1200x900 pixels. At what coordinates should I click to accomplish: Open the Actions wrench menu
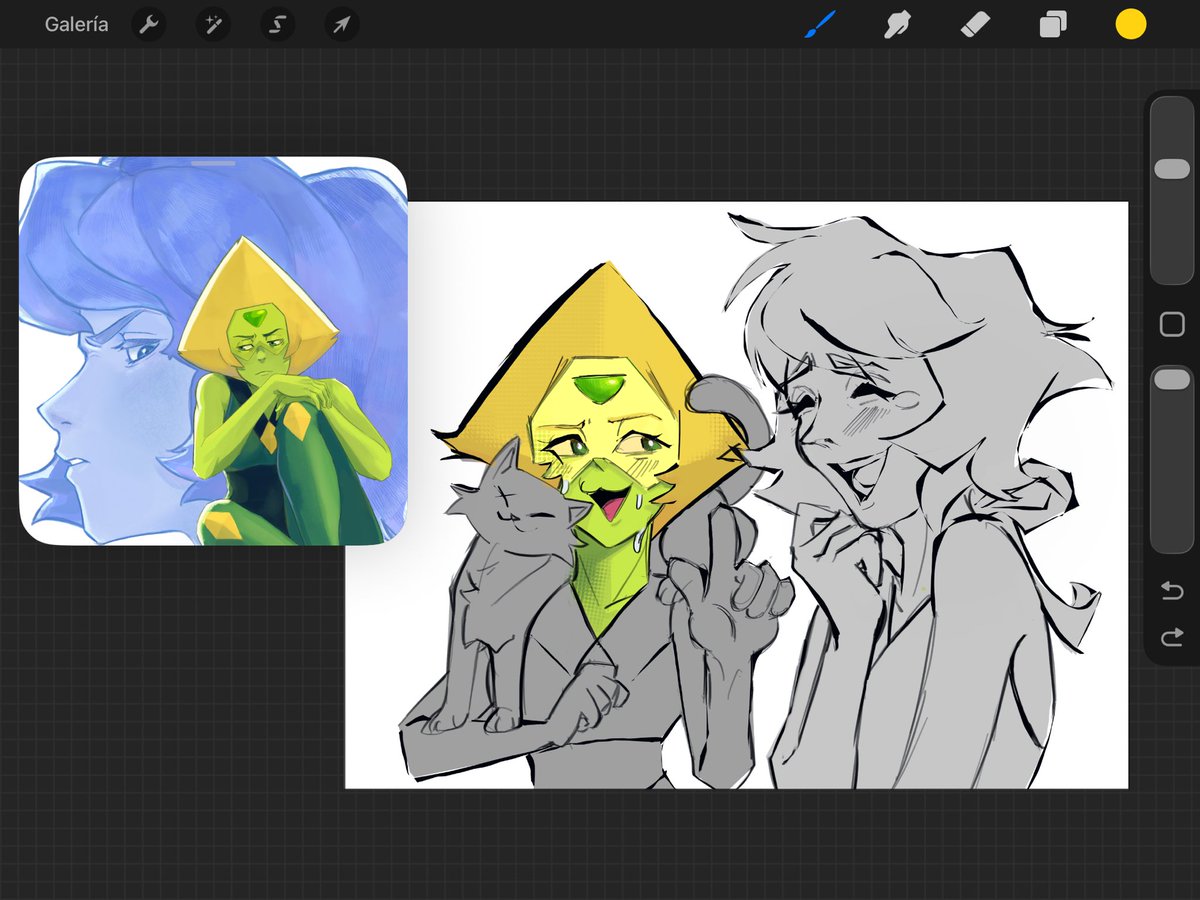pos(148,25)
